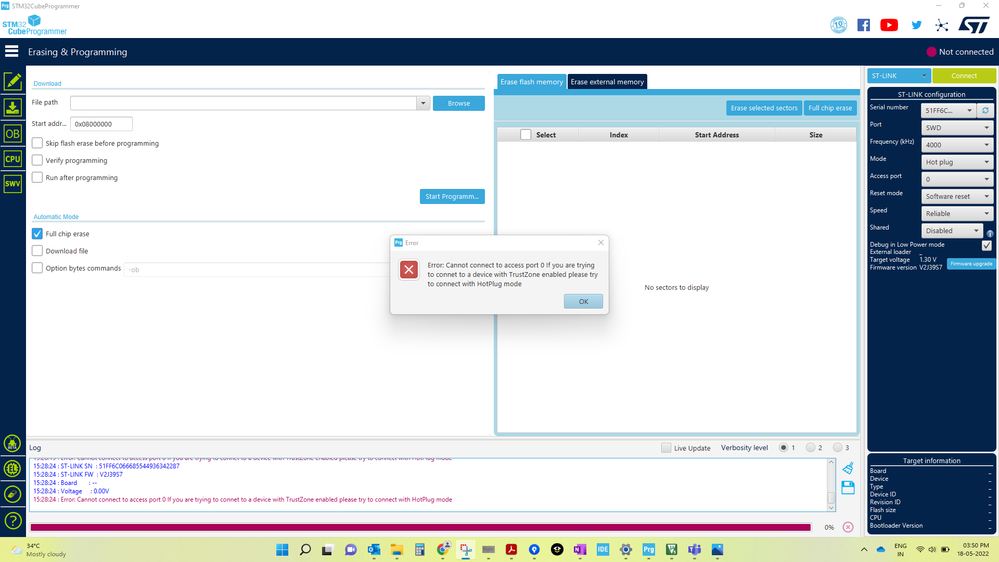
Task: Open the Reset mode dropdown
Action: (958, 196)
